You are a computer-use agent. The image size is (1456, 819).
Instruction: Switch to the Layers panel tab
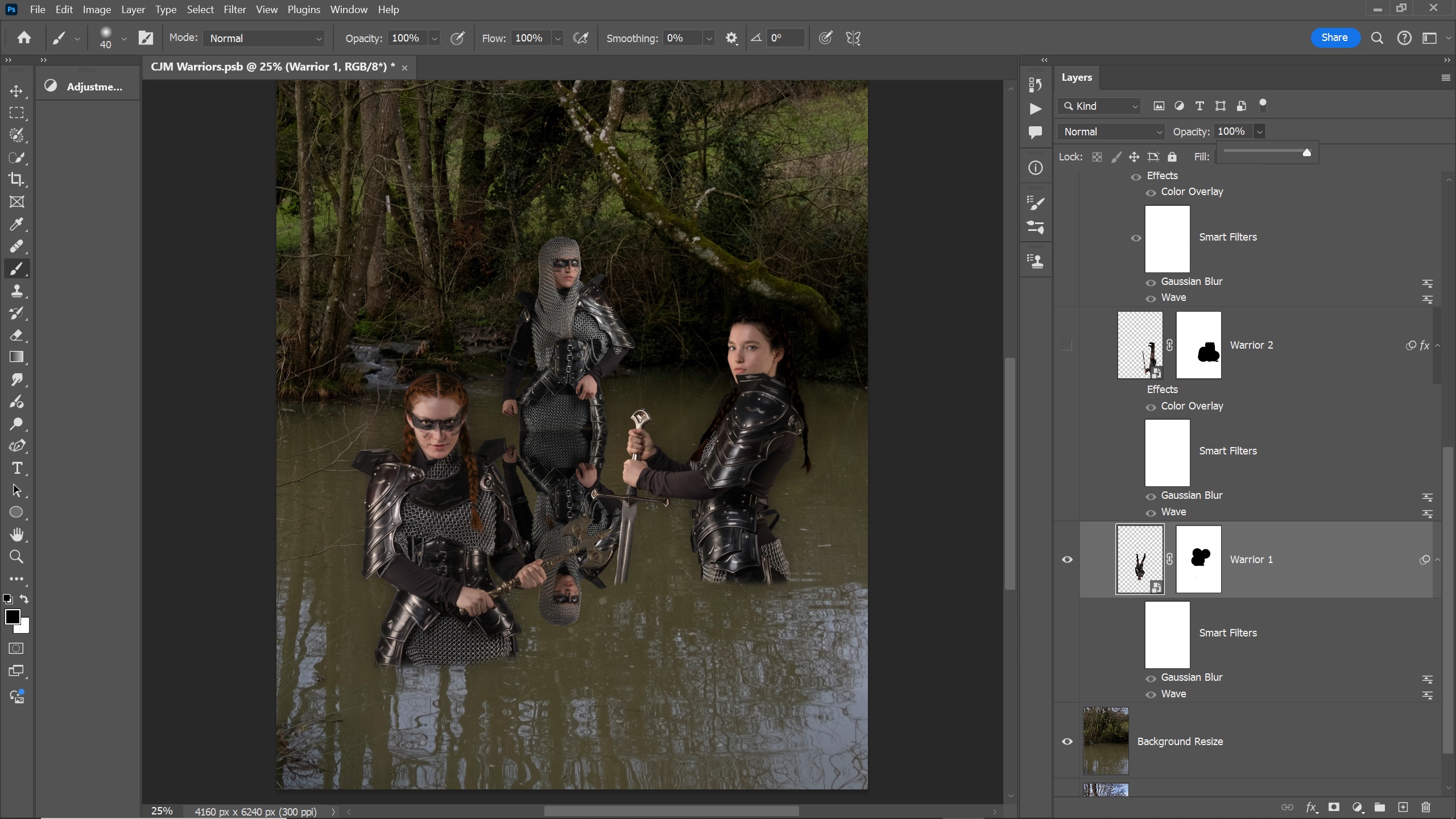pos(1076,77)
